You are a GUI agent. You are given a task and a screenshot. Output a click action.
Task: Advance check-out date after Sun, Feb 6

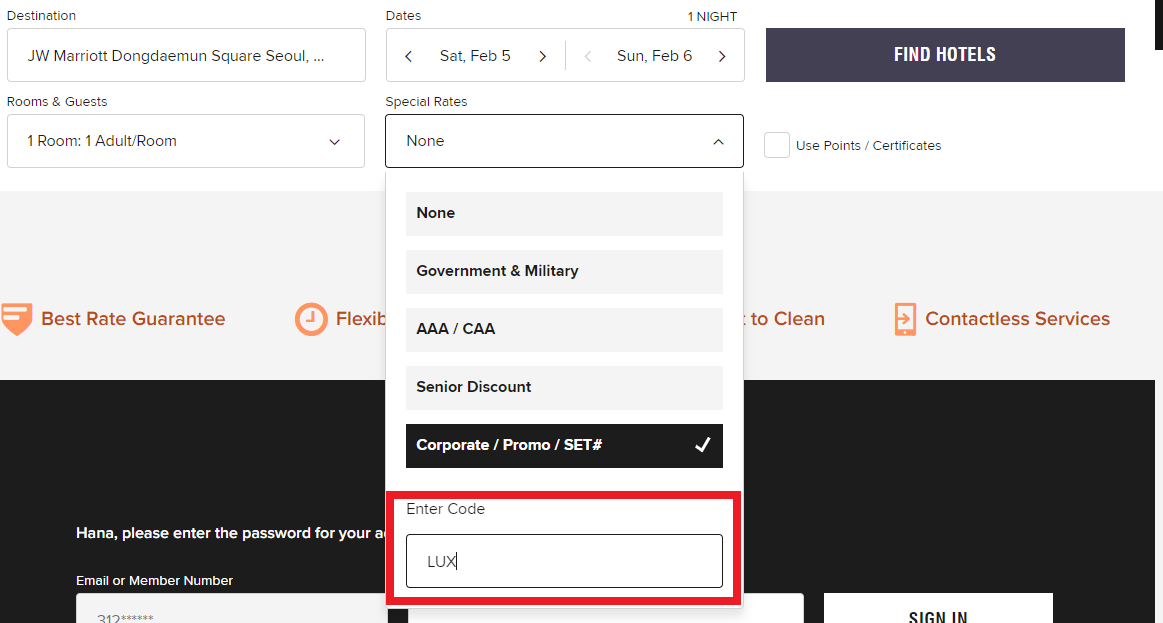pos(722,56)
